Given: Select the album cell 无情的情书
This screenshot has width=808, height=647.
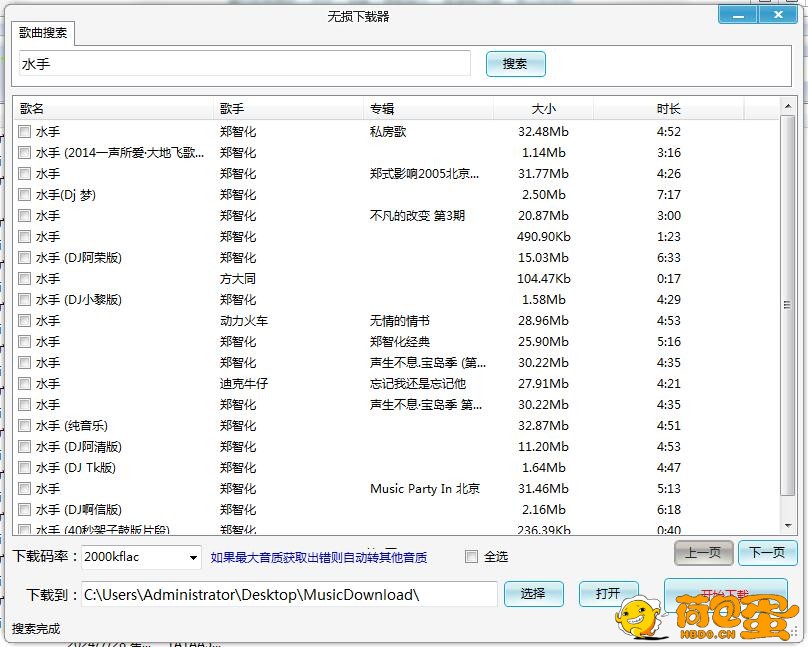Looking at the screenshot, I should click(x=400, y=321).
